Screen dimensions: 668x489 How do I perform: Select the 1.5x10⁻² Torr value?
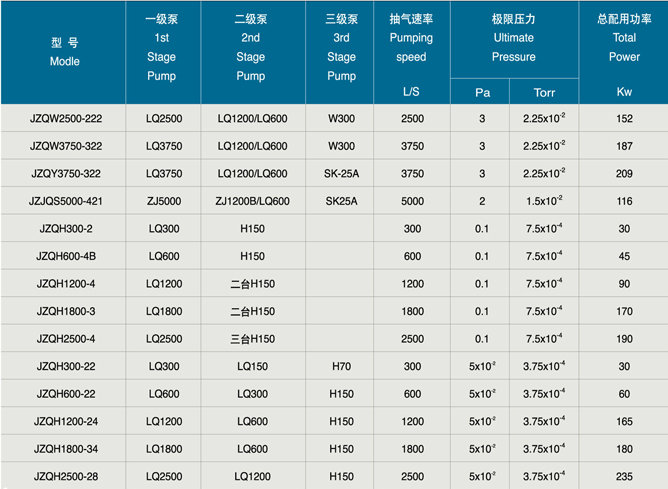coord(544,201)
